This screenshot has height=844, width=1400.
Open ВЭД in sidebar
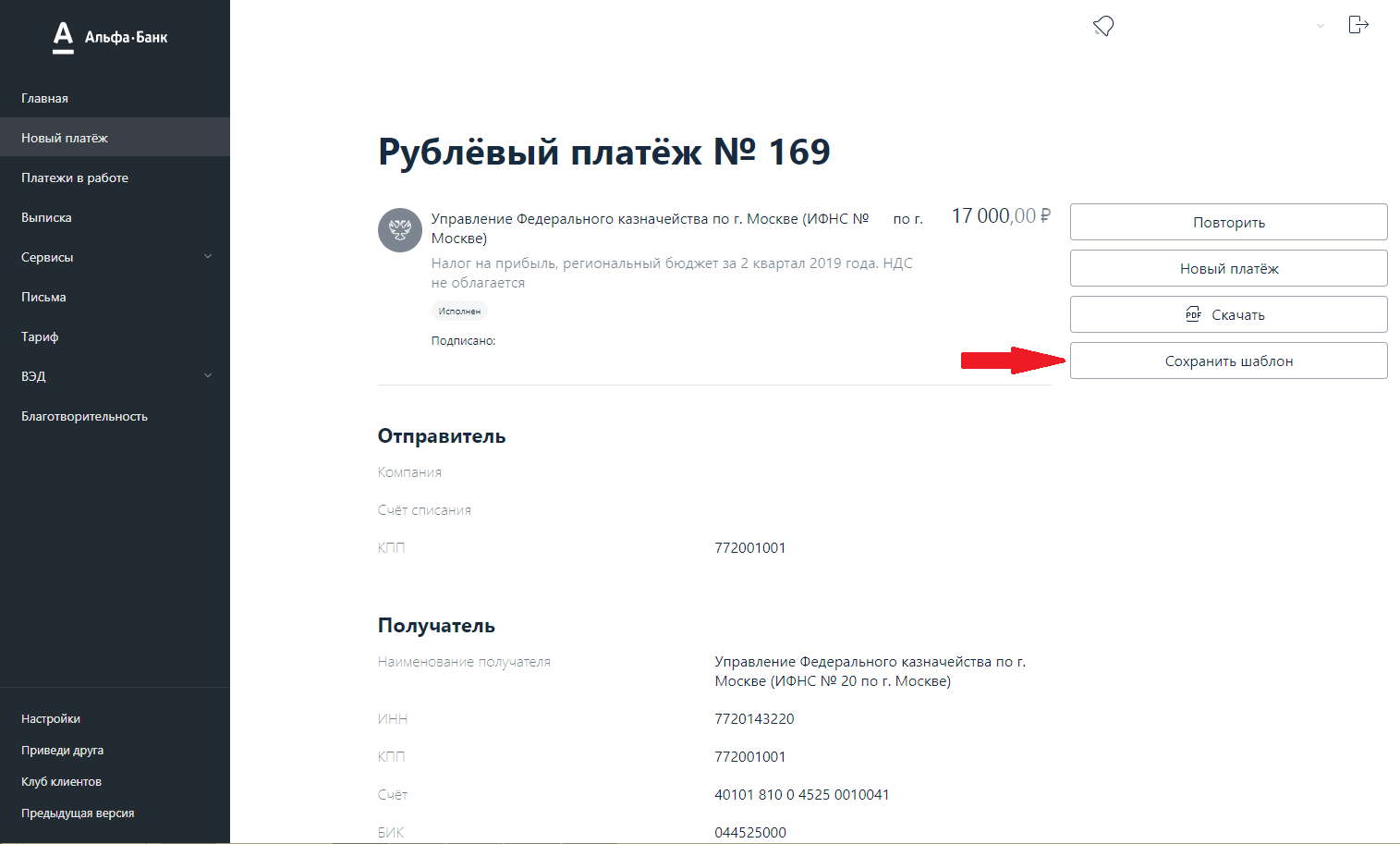point(115,376)
